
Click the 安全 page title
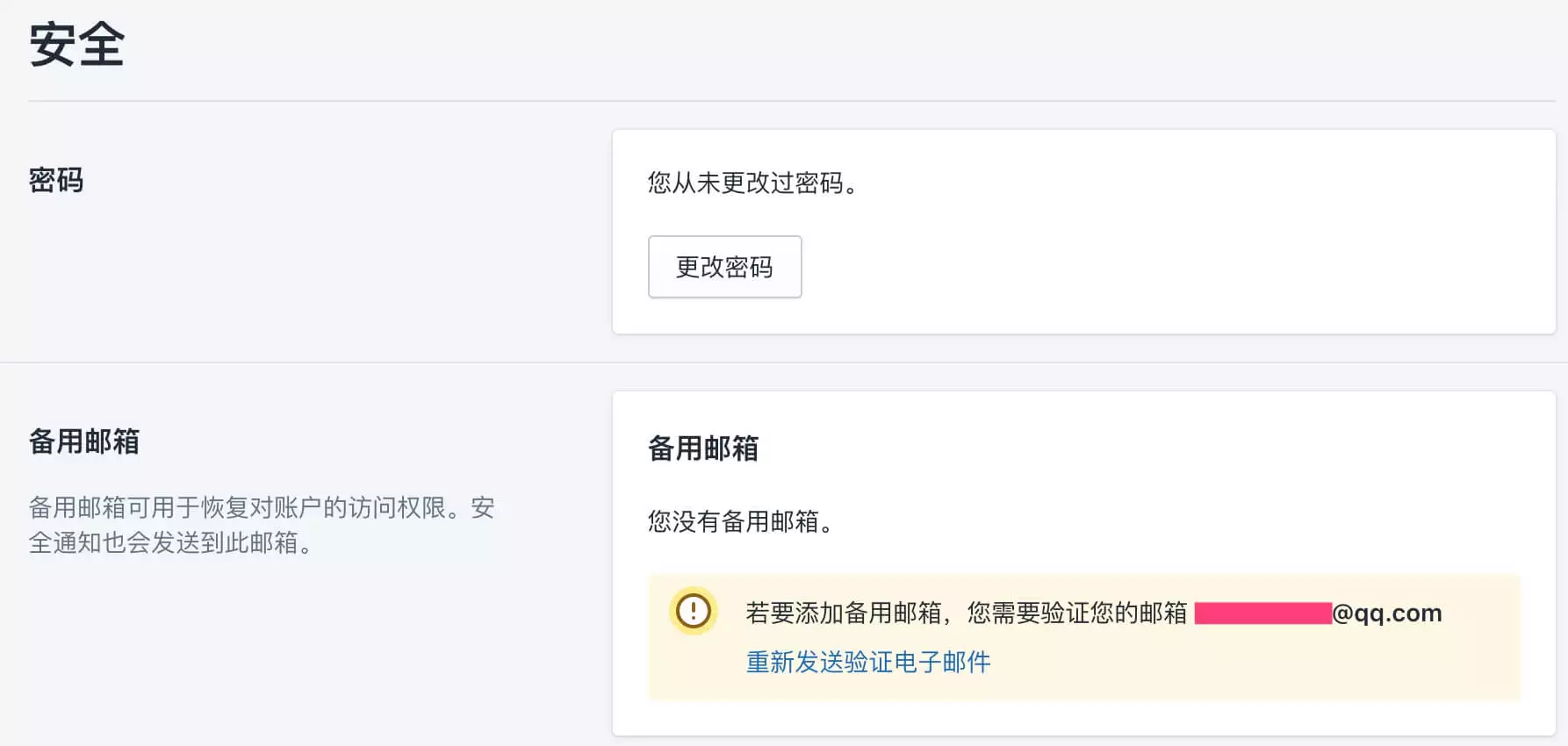(77, 45)
